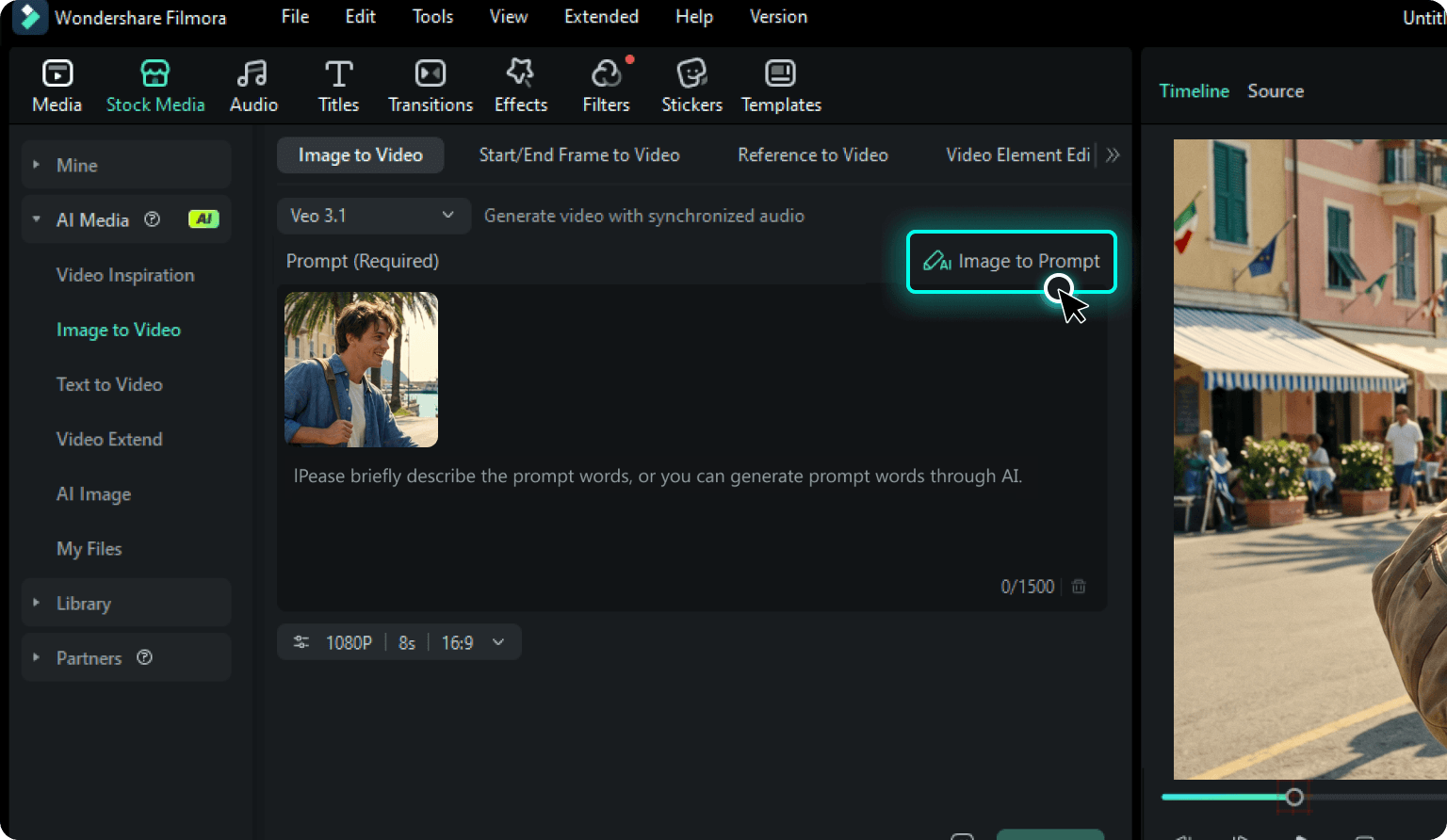Screen dimensions: 1447x840
Task: Click the help icon beside AI Media
Action: [x=152, y=219]
